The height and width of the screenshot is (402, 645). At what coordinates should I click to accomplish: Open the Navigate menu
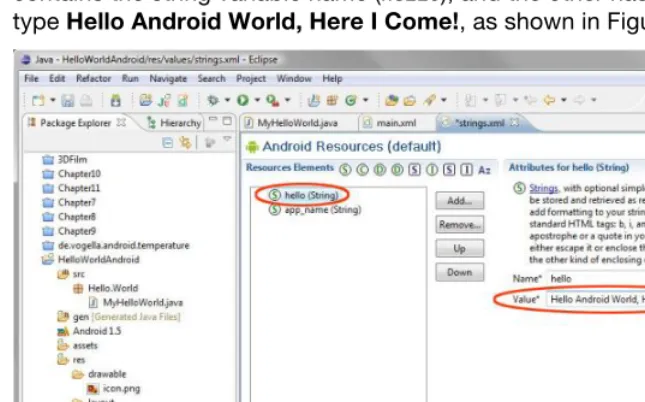click(x=168, y=78)
